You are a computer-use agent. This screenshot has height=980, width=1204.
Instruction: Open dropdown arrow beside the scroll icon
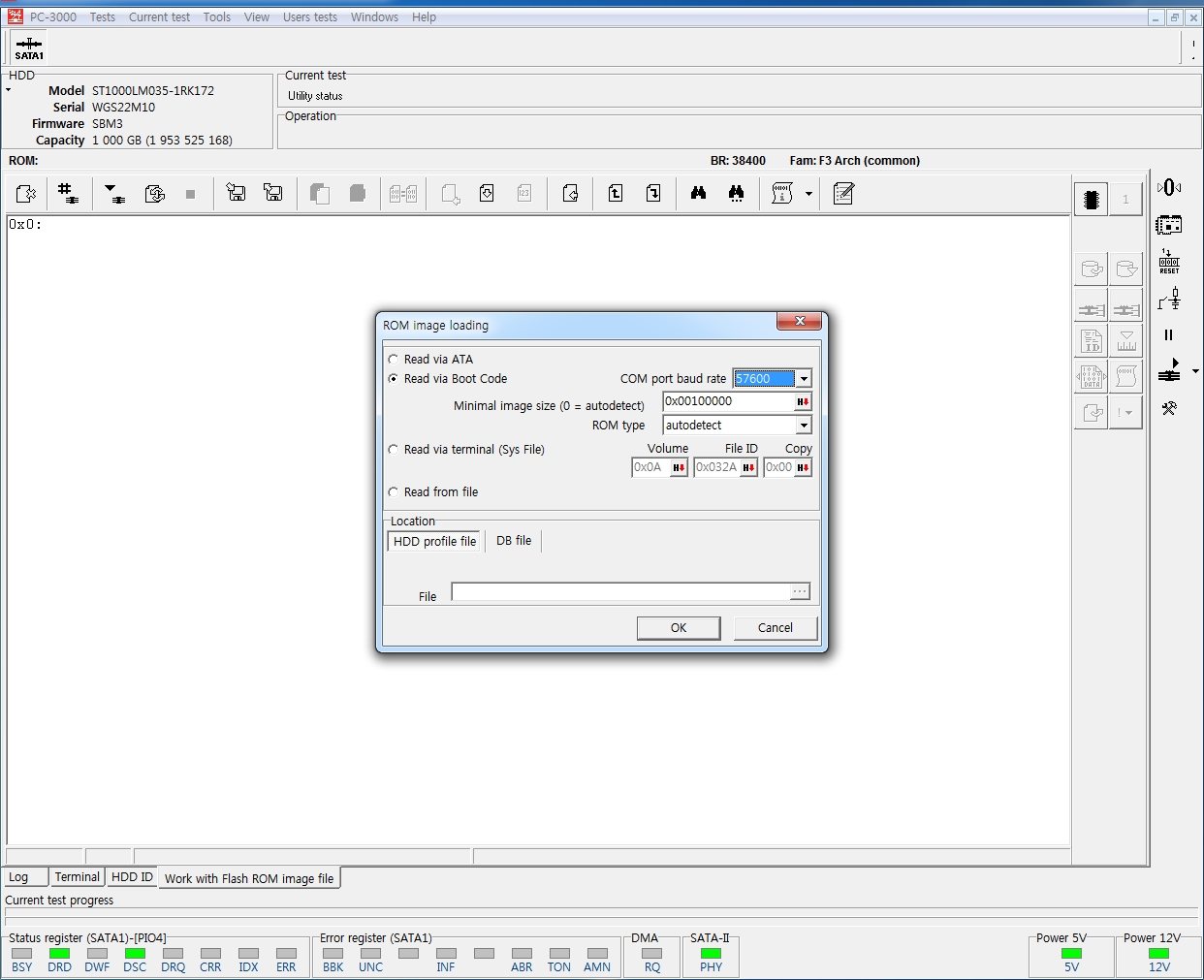[808, 194]
